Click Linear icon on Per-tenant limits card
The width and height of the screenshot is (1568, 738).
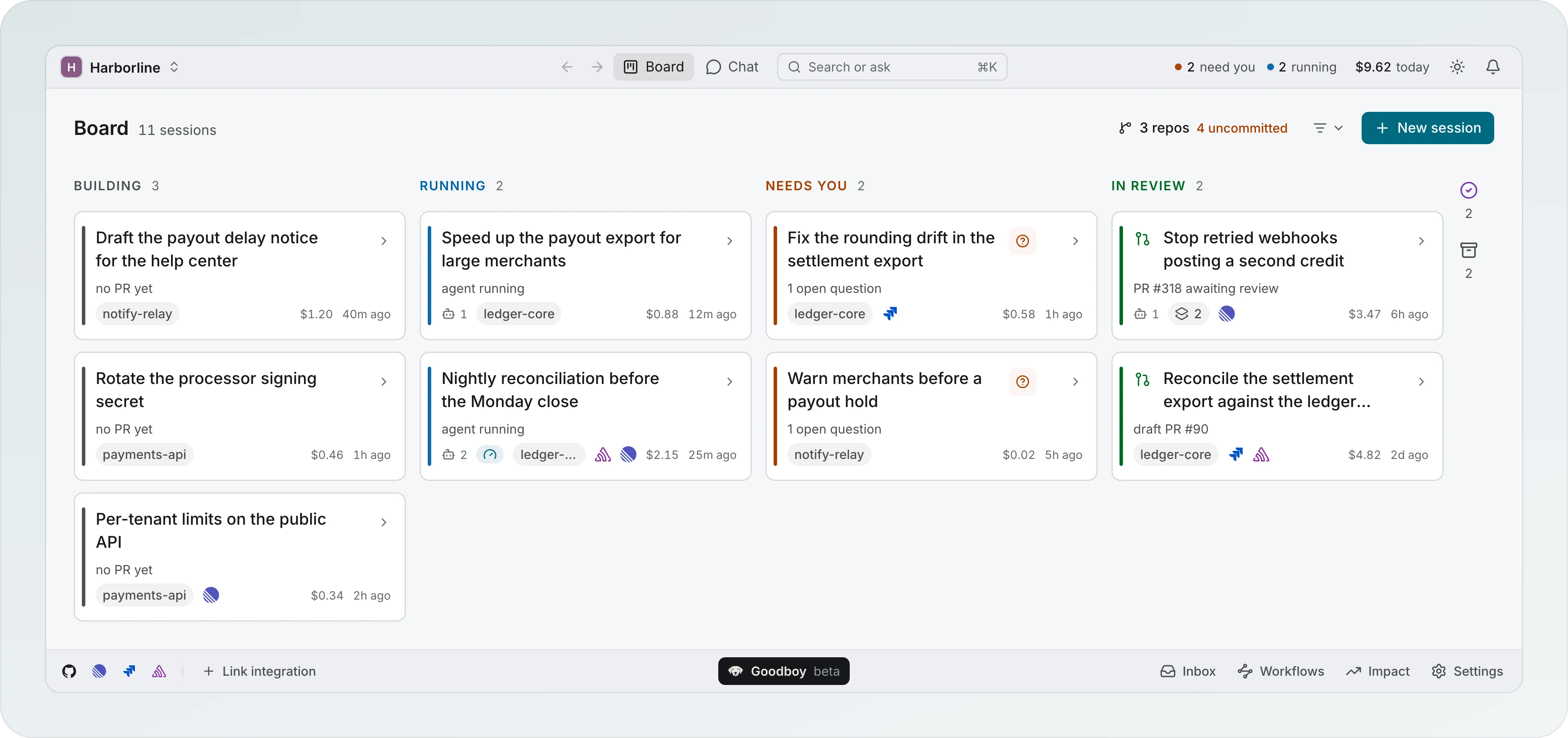pyautogui.click(x=211, y=595)
